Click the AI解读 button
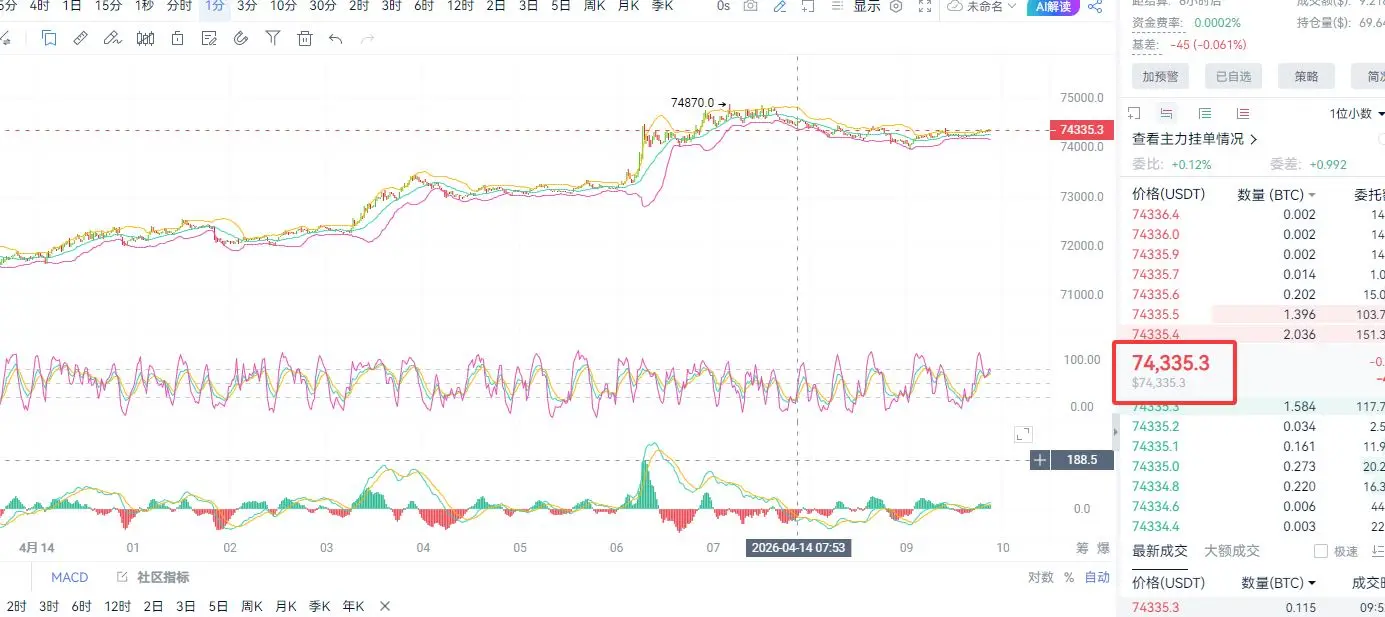The width and height of the screenshot is (1385, 617). pos(1053,6)
